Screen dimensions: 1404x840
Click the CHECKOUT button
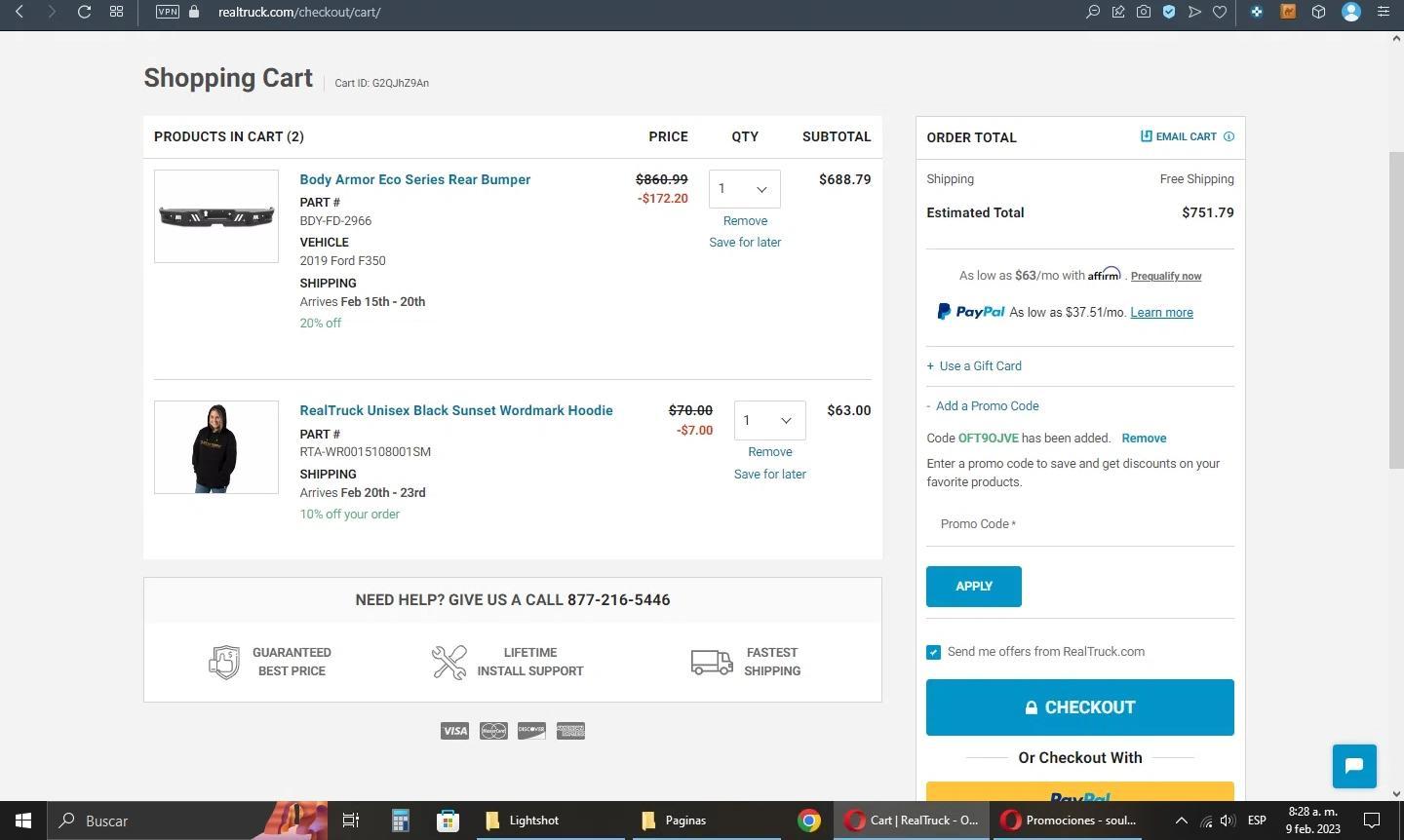[1079, 707]
